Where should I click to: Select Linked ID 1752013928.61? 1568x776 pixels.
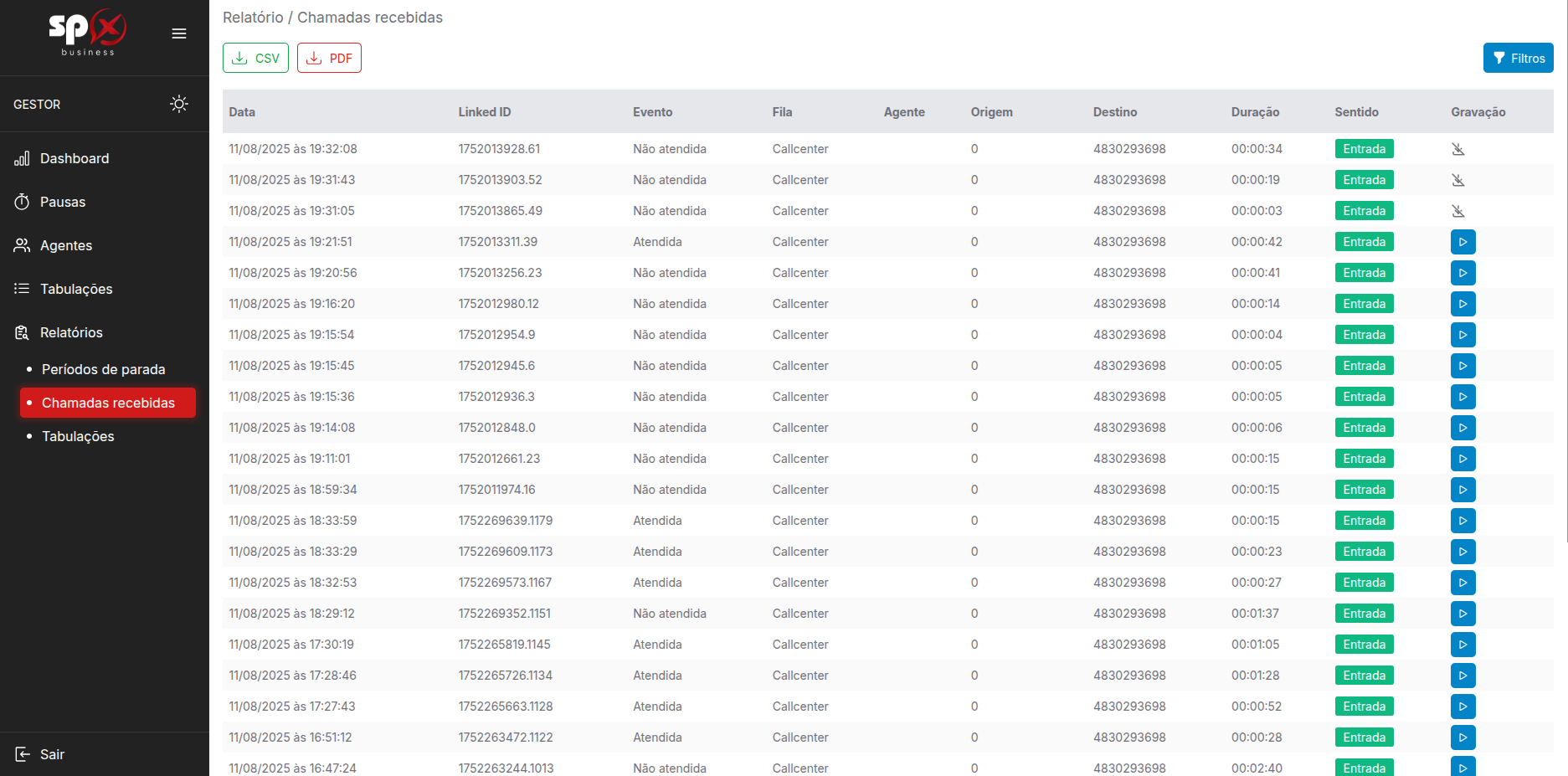click(x=499, y=149)
